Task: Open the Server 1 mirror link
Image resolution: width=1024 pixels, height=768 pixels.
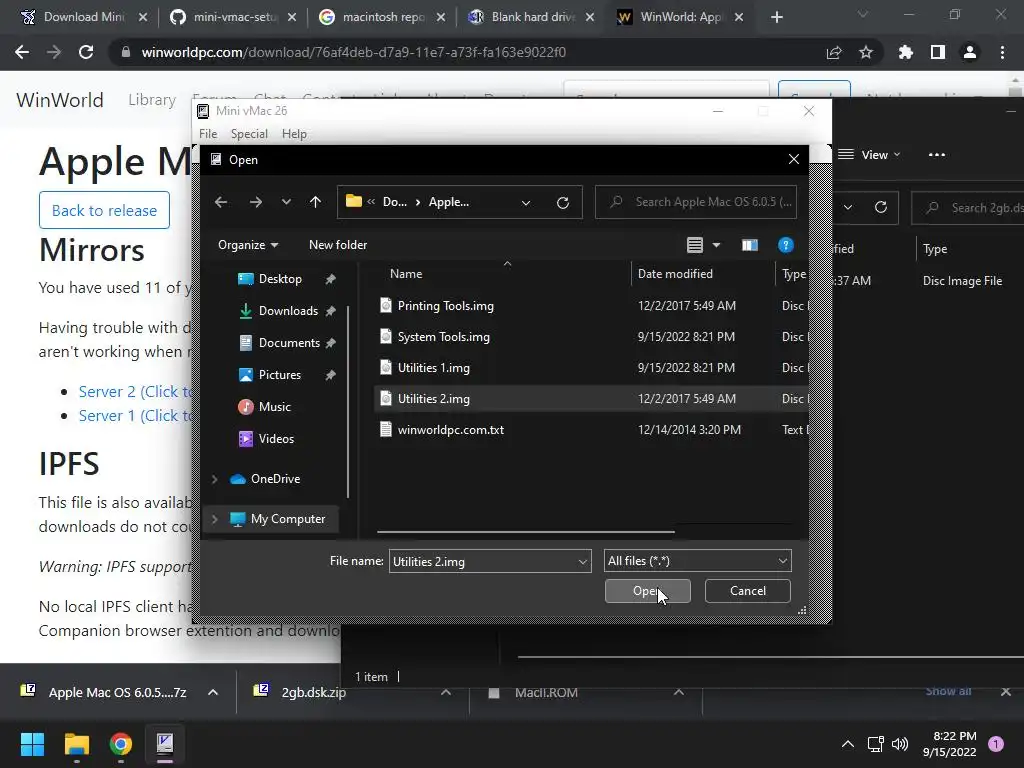Action: [x=136, y=416]
